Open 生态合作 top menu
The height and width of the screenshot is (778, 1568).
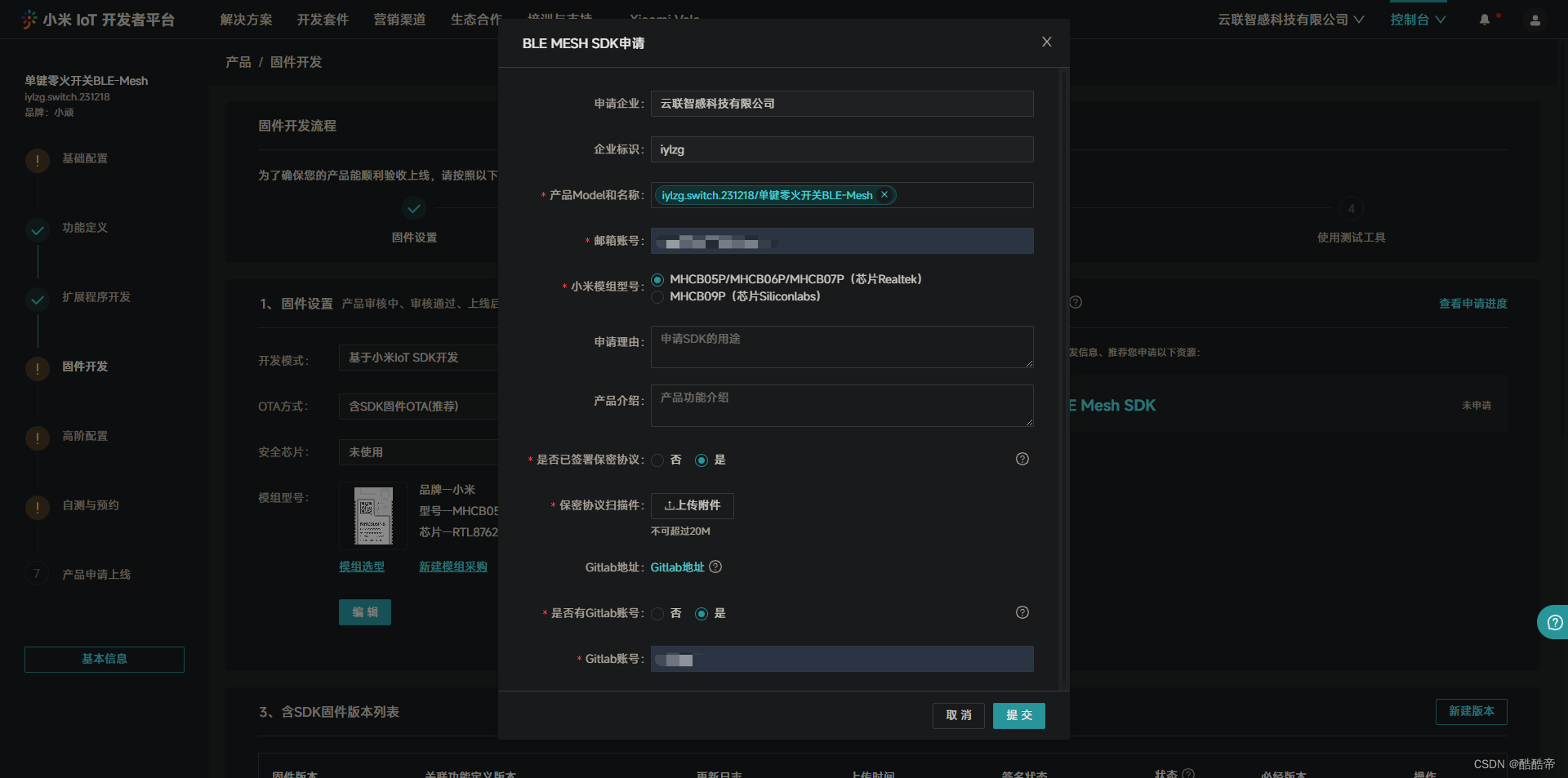[476, 20]
